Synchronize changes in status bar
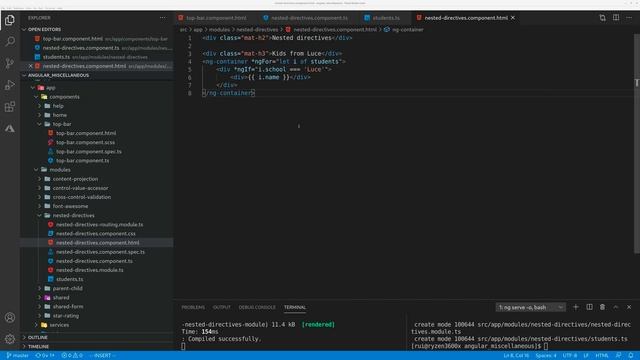This screenshot has width=640, height=360. [45, 356]
